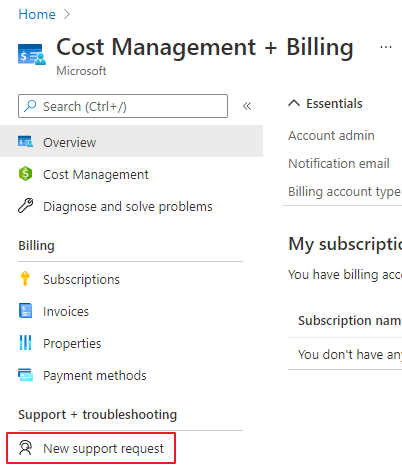Screen dimensions: 402x471
Task: Open Properties under Billing
Action: [72, 343]
